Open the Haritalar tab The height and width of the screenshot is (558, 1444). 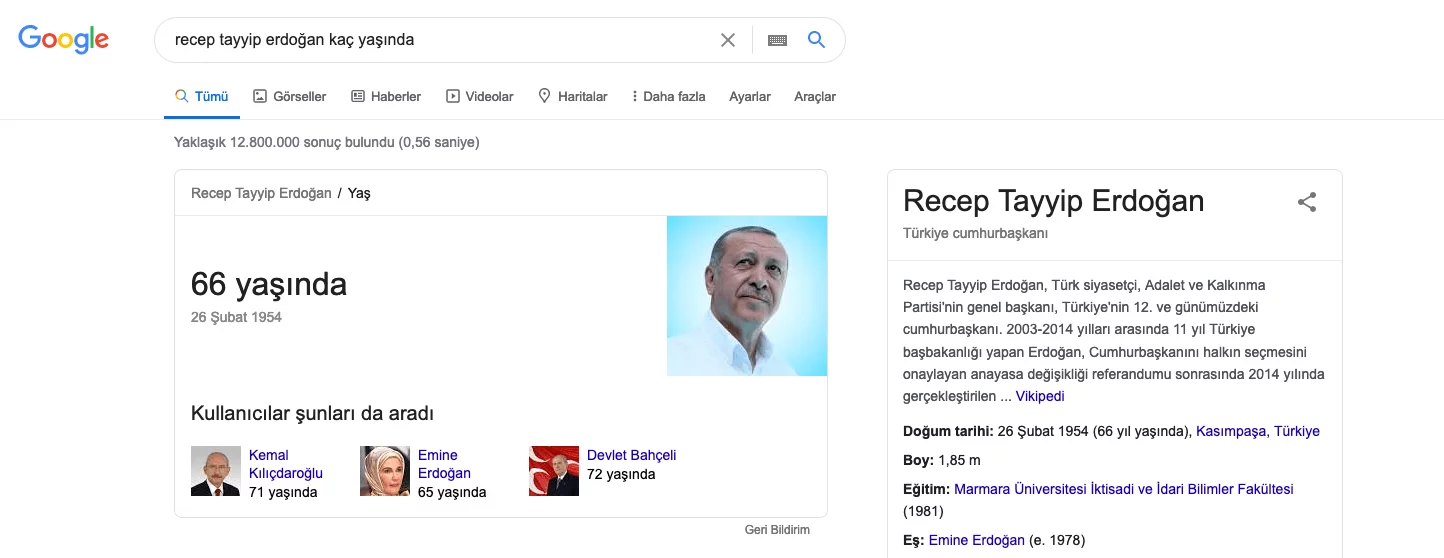[x=573, y=97]
